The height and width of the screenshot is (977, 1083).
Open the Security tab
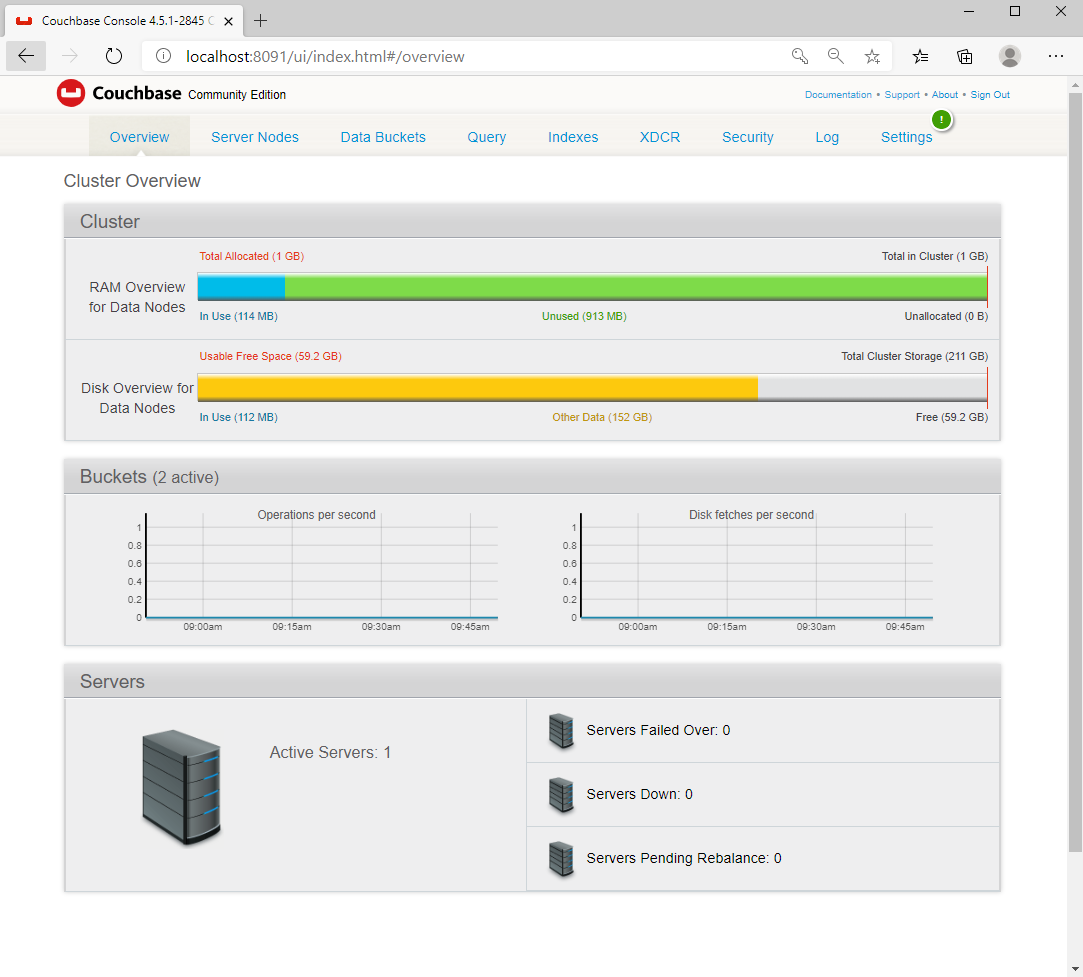click(x=748, y=137)
